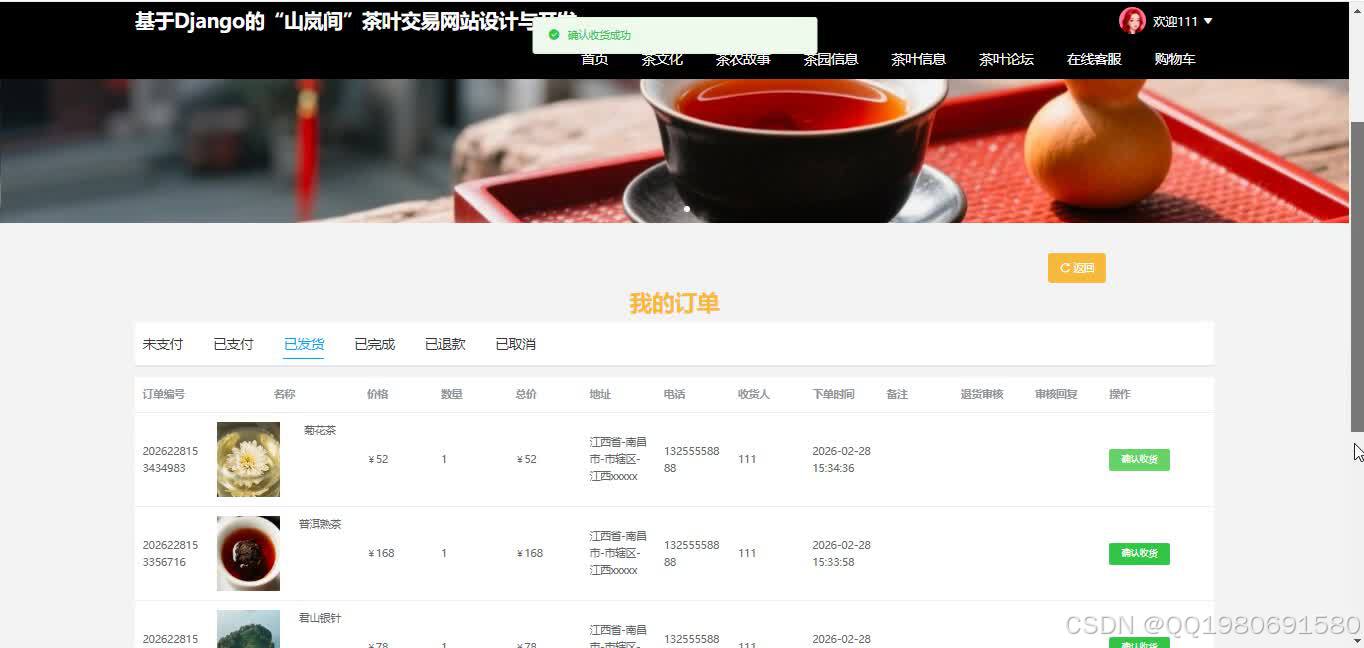Viewport: 1364px width, 648px height.
Task: Visit the 茶叶论坛 page
Action: pyautogui.click(x=1006, y=59)
